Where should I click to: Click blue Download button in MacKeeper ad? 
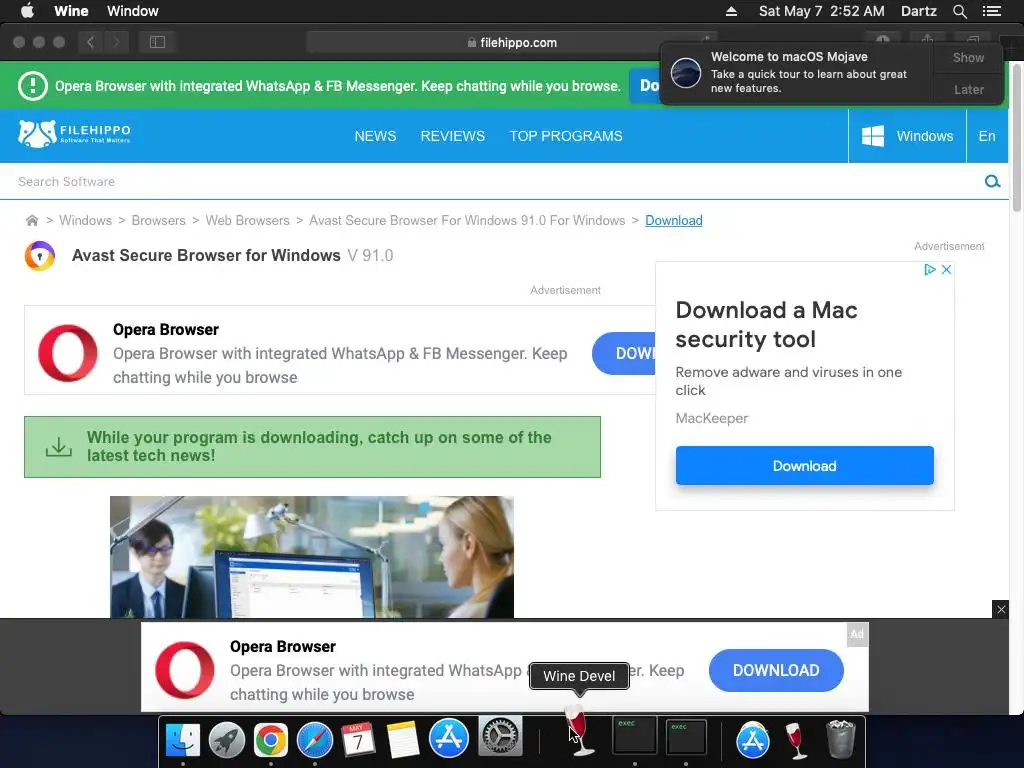[805, 466]
